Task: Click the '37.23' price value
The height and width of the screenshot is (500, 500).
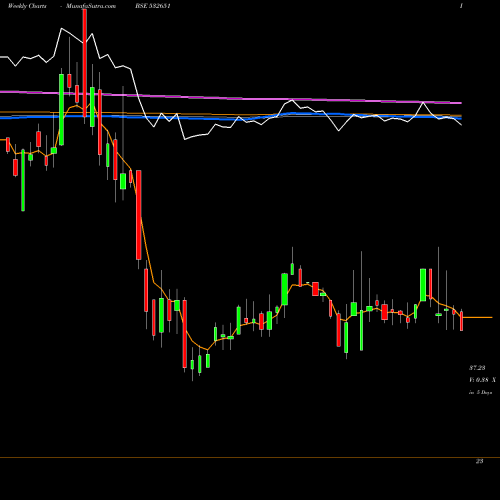Action: [x=477, y=368]
